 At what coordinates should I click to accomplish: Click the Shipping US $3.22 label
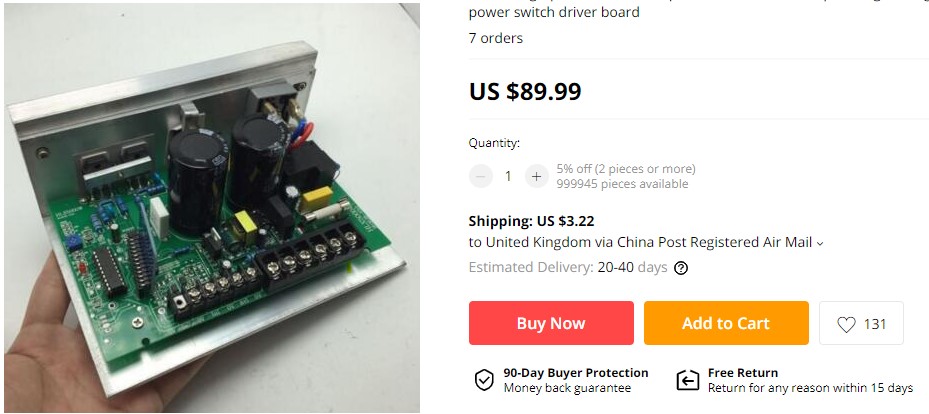[531, 221]
